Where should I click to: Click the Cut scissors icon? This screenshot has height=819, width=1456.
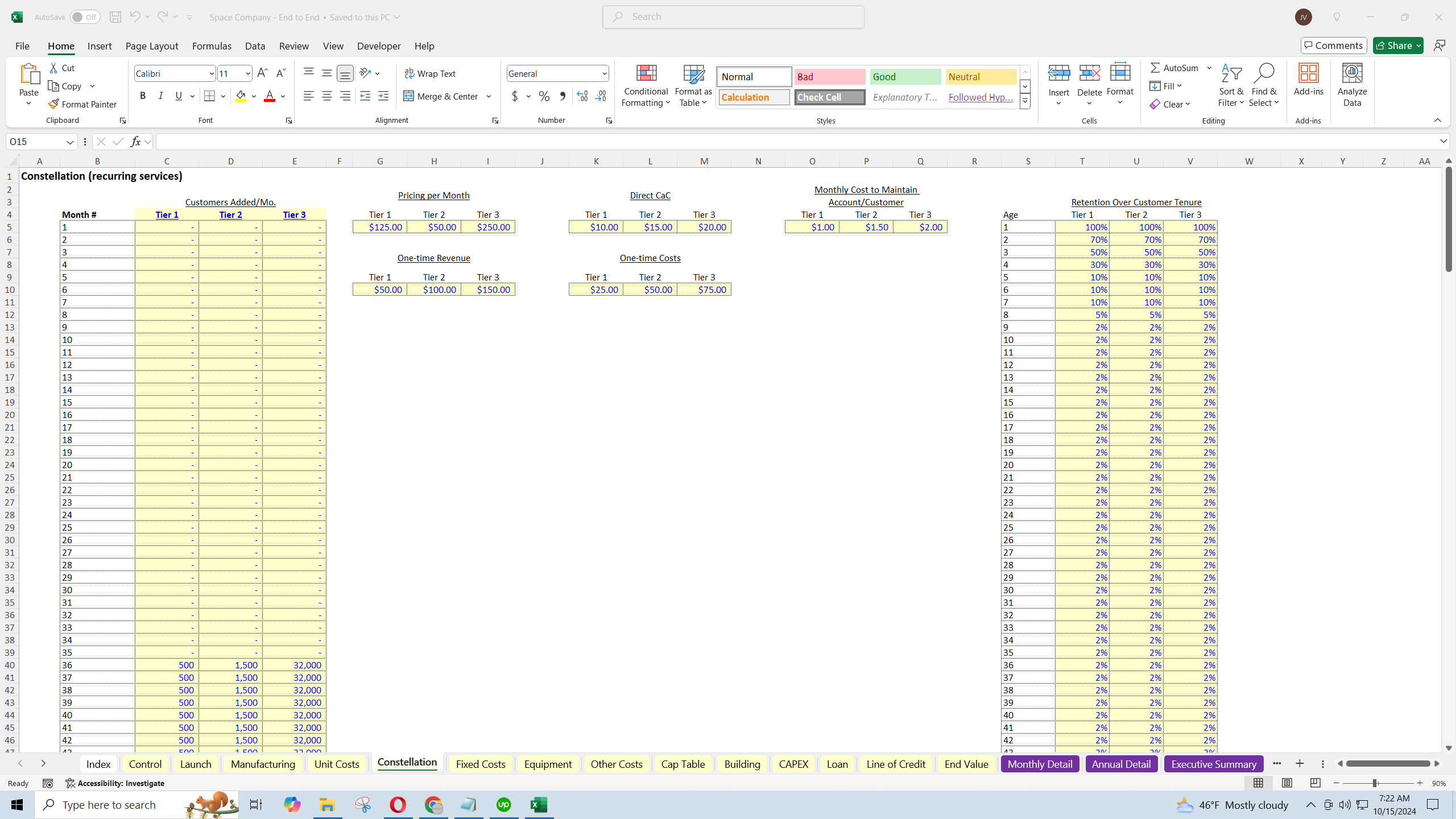(54, 68)
